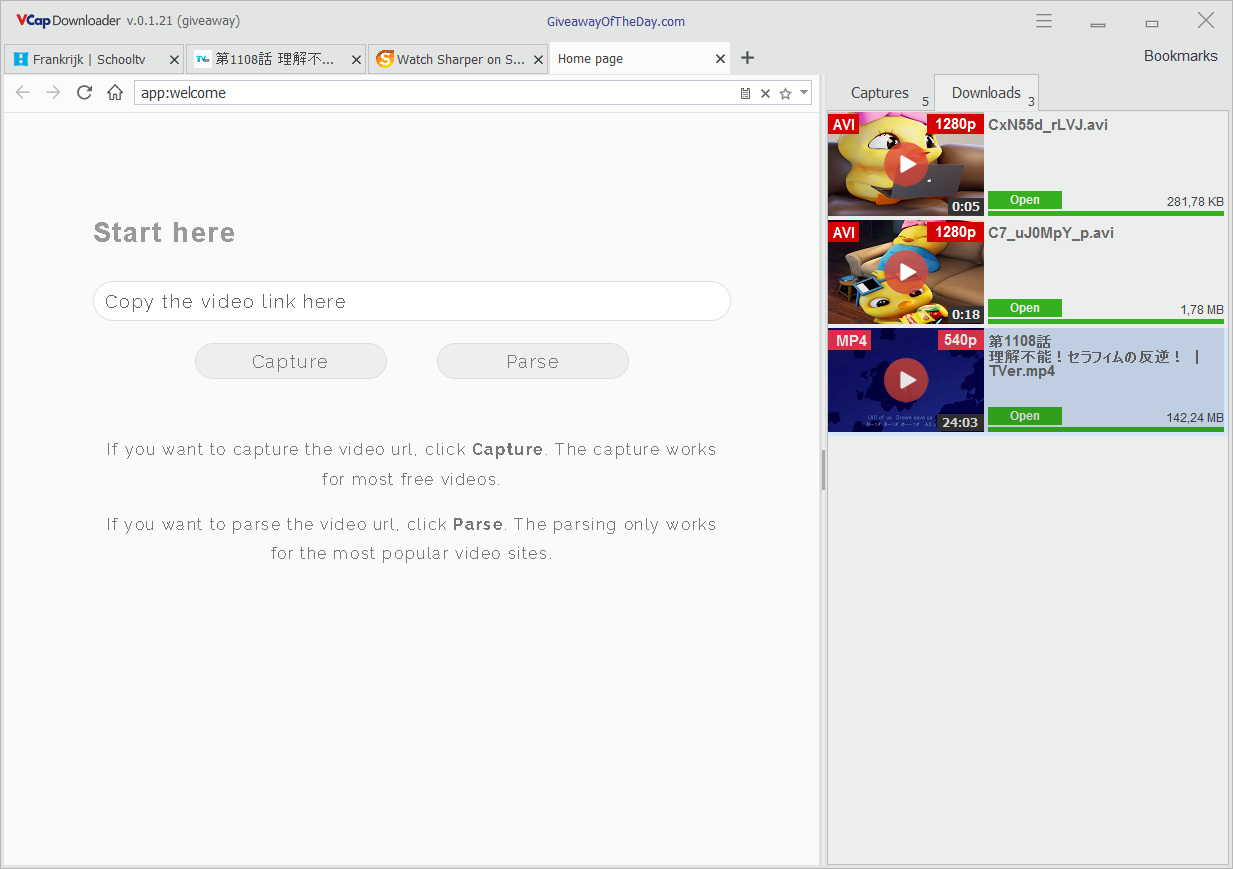Image resolution: width=1233 pixels, height=869 pixels.
Task: Clear the address bar with X icon
Action: click(x=765, y=93)
